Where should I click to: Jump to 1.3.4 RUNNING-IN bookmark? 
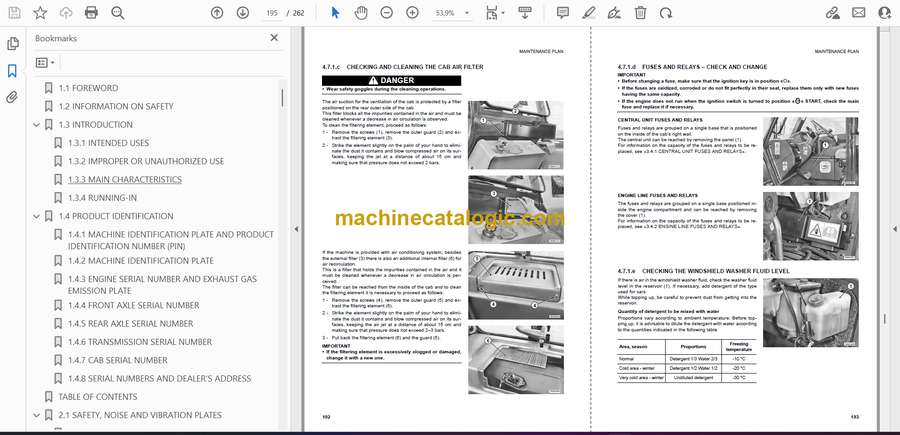click(103, 198)
